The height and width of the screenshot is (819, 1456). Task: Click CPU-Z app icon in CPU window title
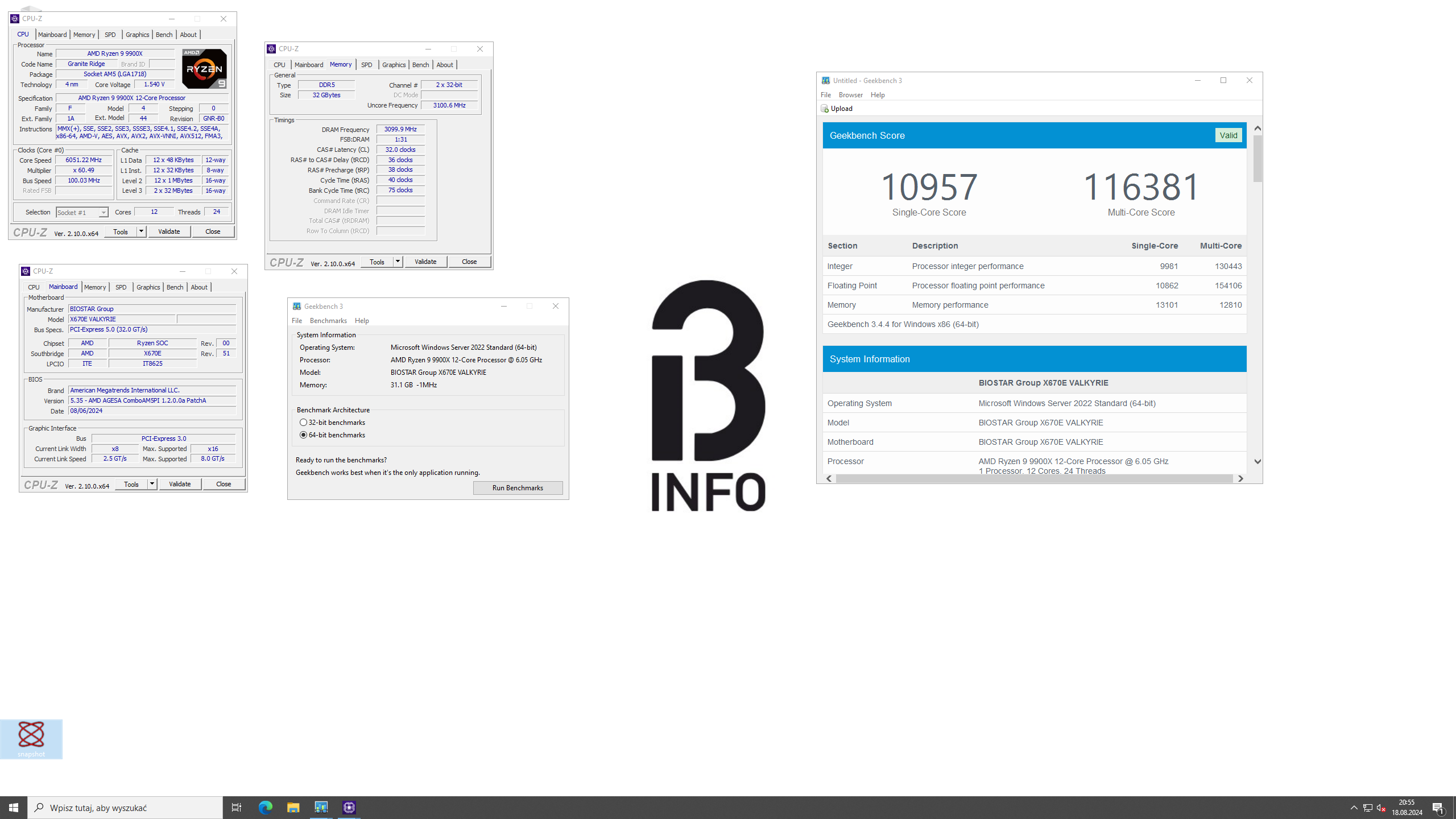tap(15, 19)
